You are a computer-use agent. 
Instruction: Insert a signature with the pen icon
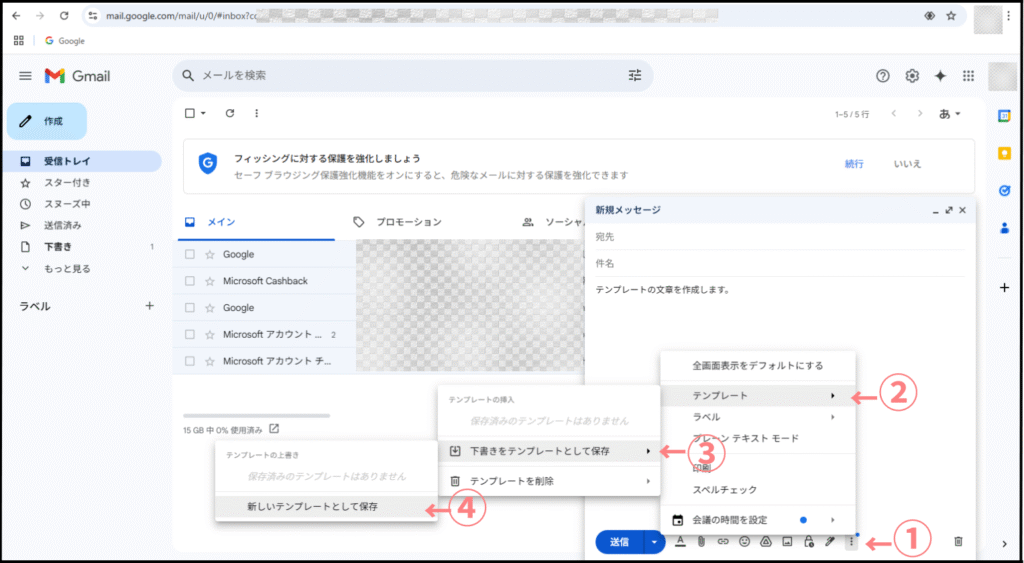point(829,541)
